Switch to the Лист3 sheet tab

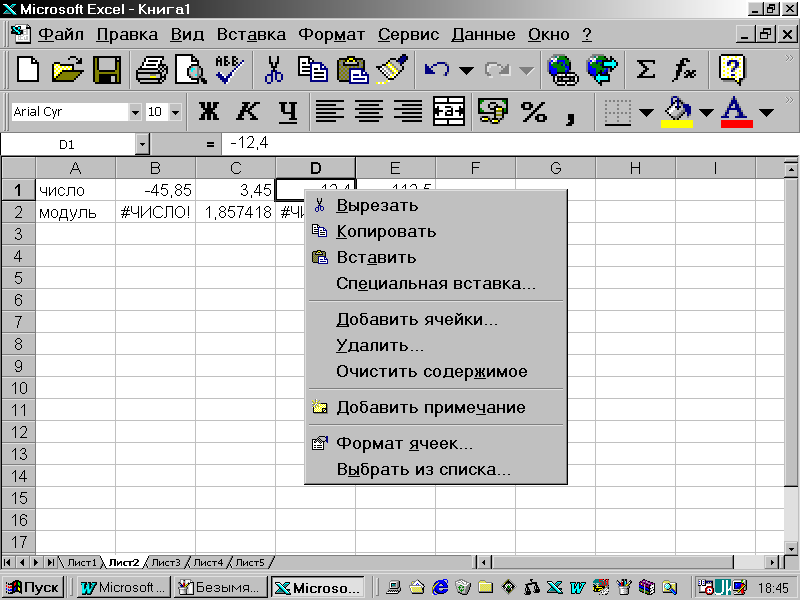[x=166, y=562]
